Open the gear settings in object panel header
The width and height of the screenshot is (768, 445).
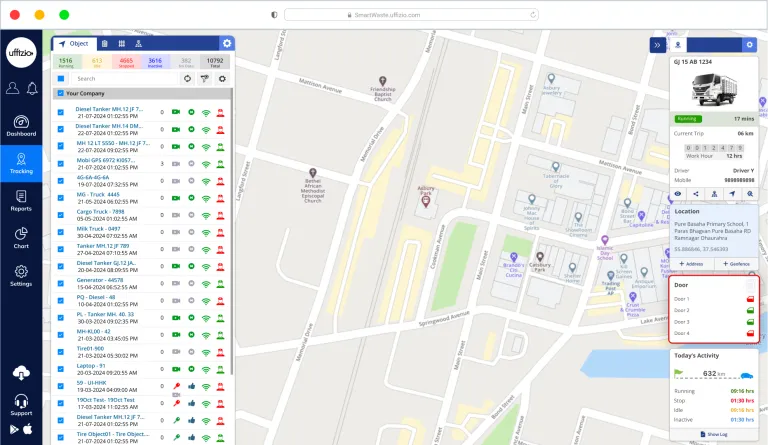pos(226,44)
